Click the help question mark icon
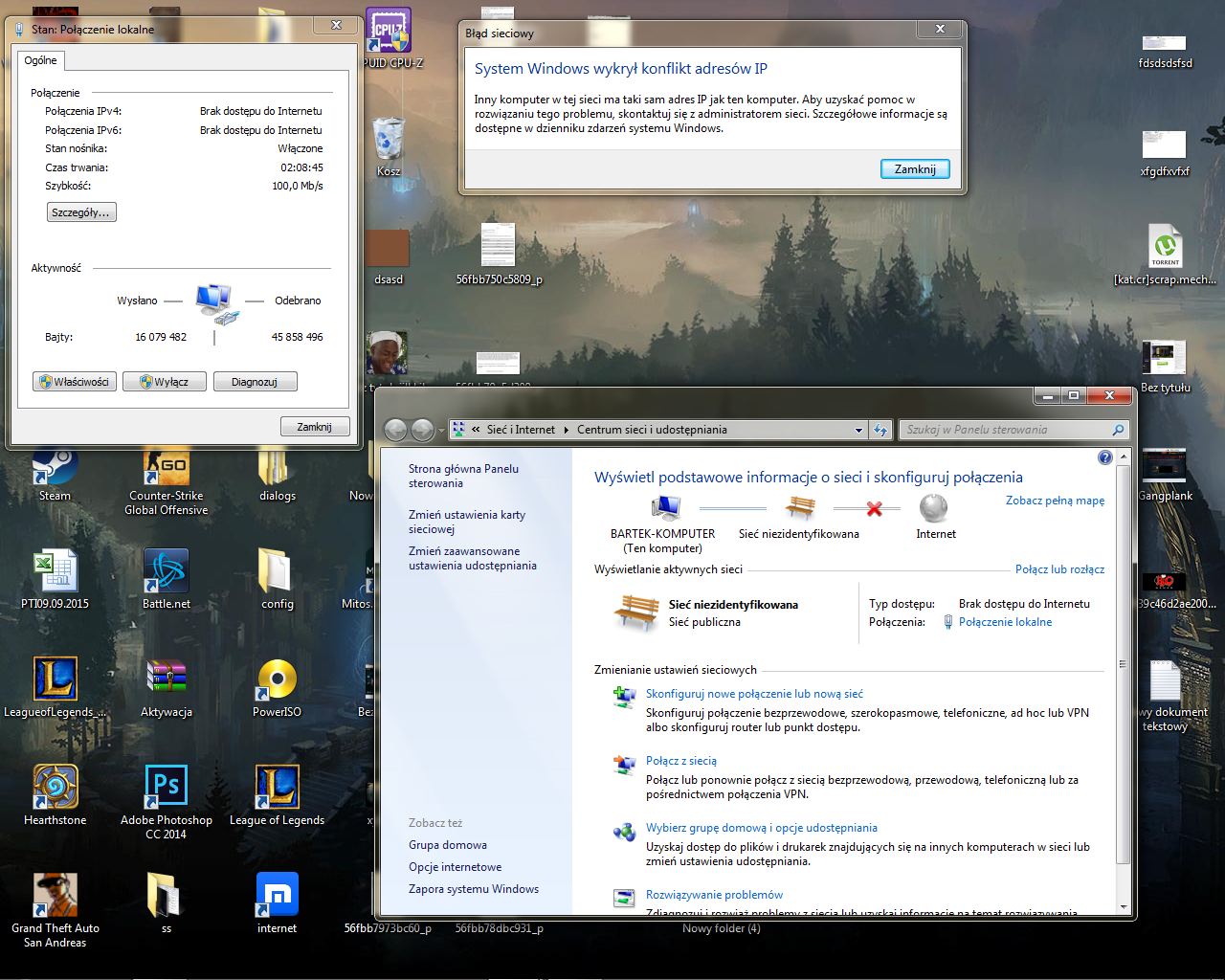 point(1105,457)
